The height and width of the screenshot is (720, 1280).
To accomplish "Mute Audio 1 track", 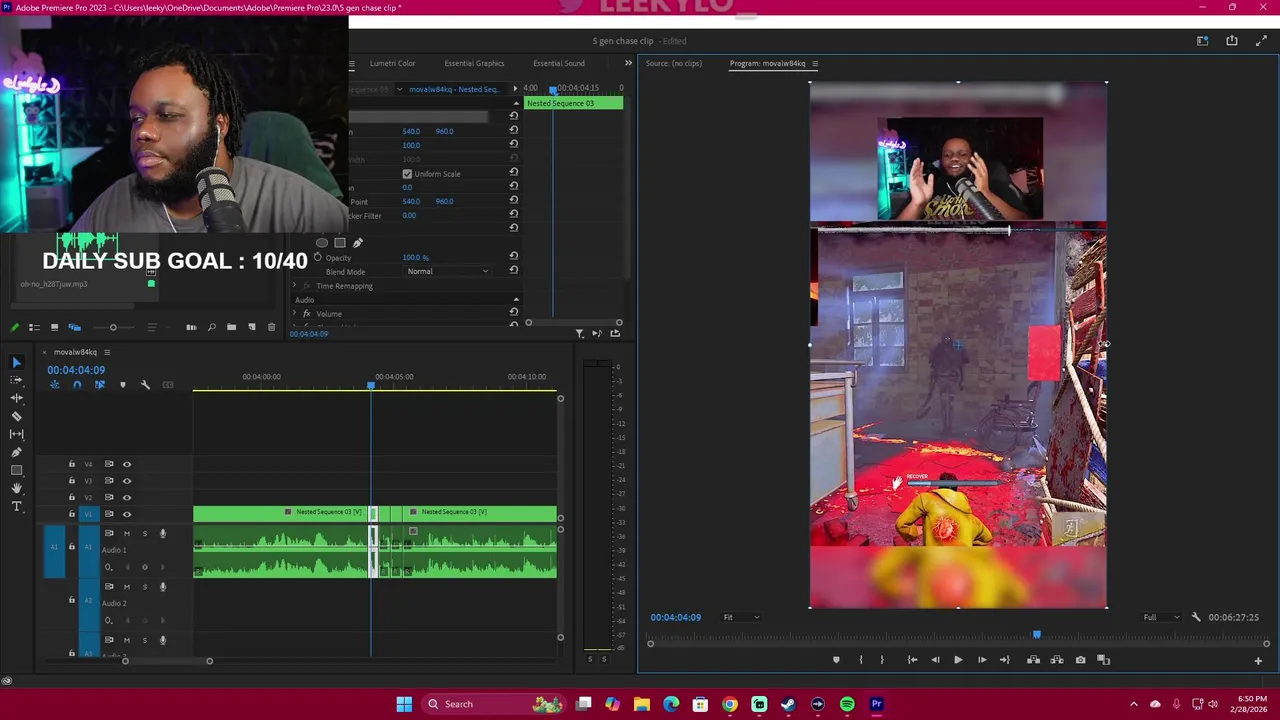I will pyautogui.click(x=126, y=534).
